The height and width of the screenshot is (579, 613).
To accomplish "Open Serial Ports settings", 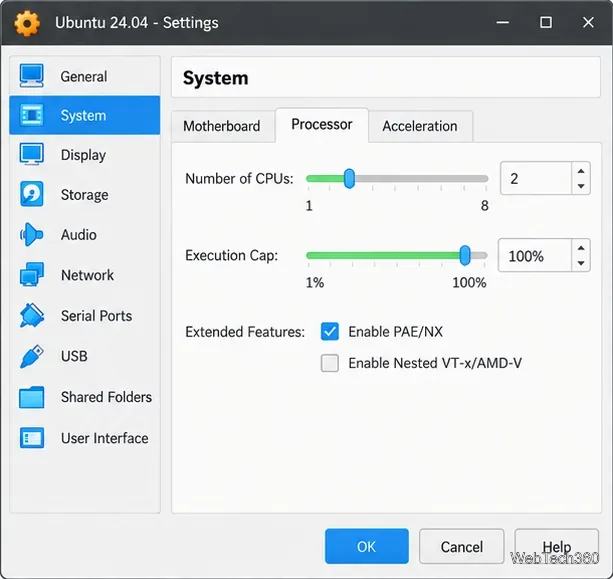I will [x=85, y=315].
